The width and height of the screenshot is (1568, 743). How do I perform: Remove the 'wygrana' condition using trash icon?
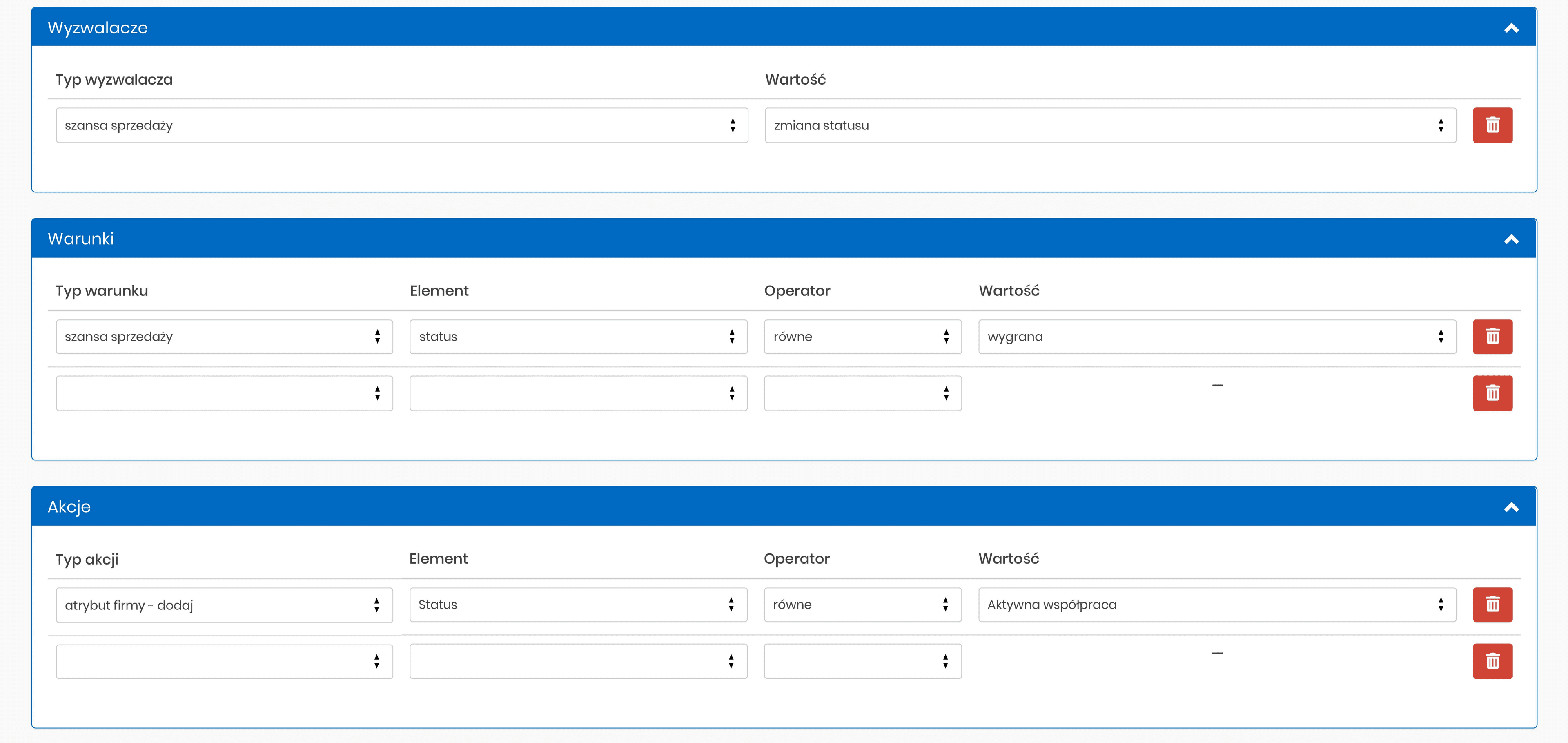click(1492, 336)
